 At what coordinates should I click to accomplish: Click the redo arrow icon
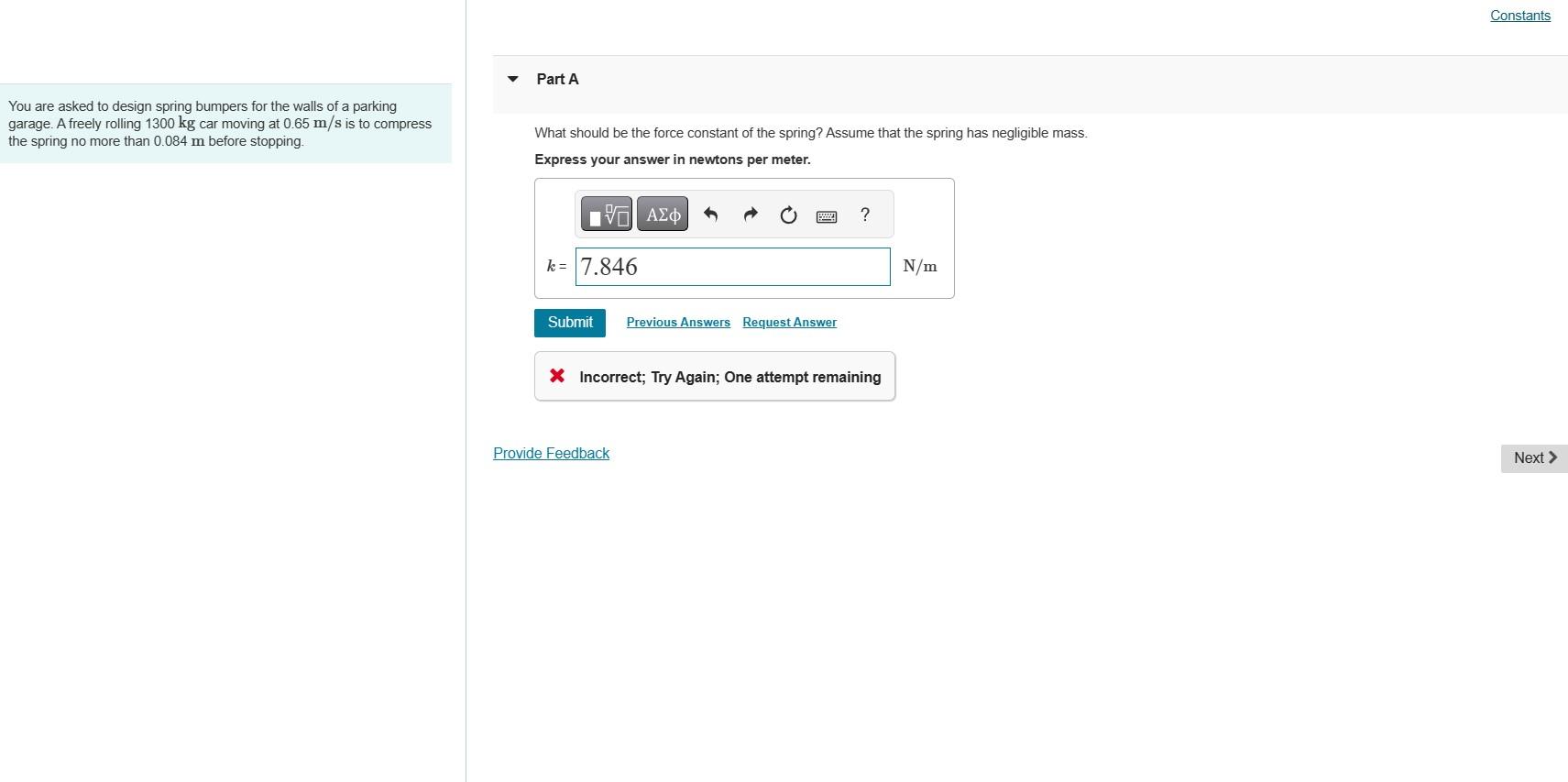click(x=751, y=215)
